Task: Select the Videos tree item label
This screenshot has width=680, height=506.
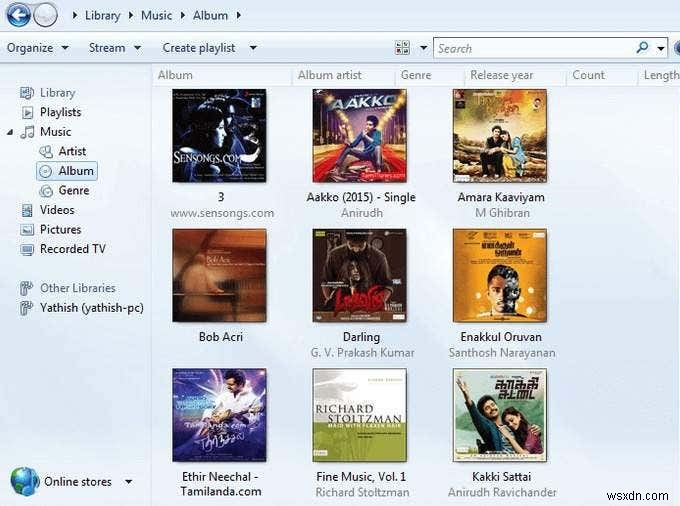Action: click(x=57, y=210)
